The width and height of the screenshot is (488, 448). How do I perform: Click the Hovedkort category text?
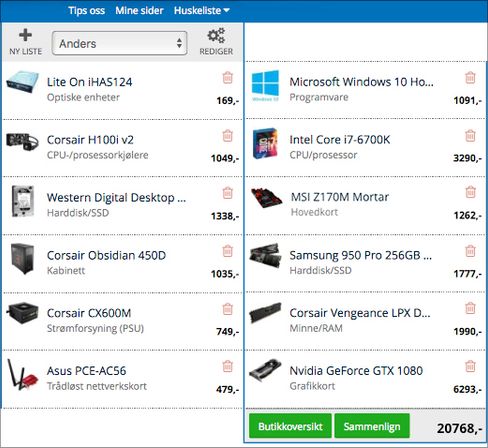[314, 212]
